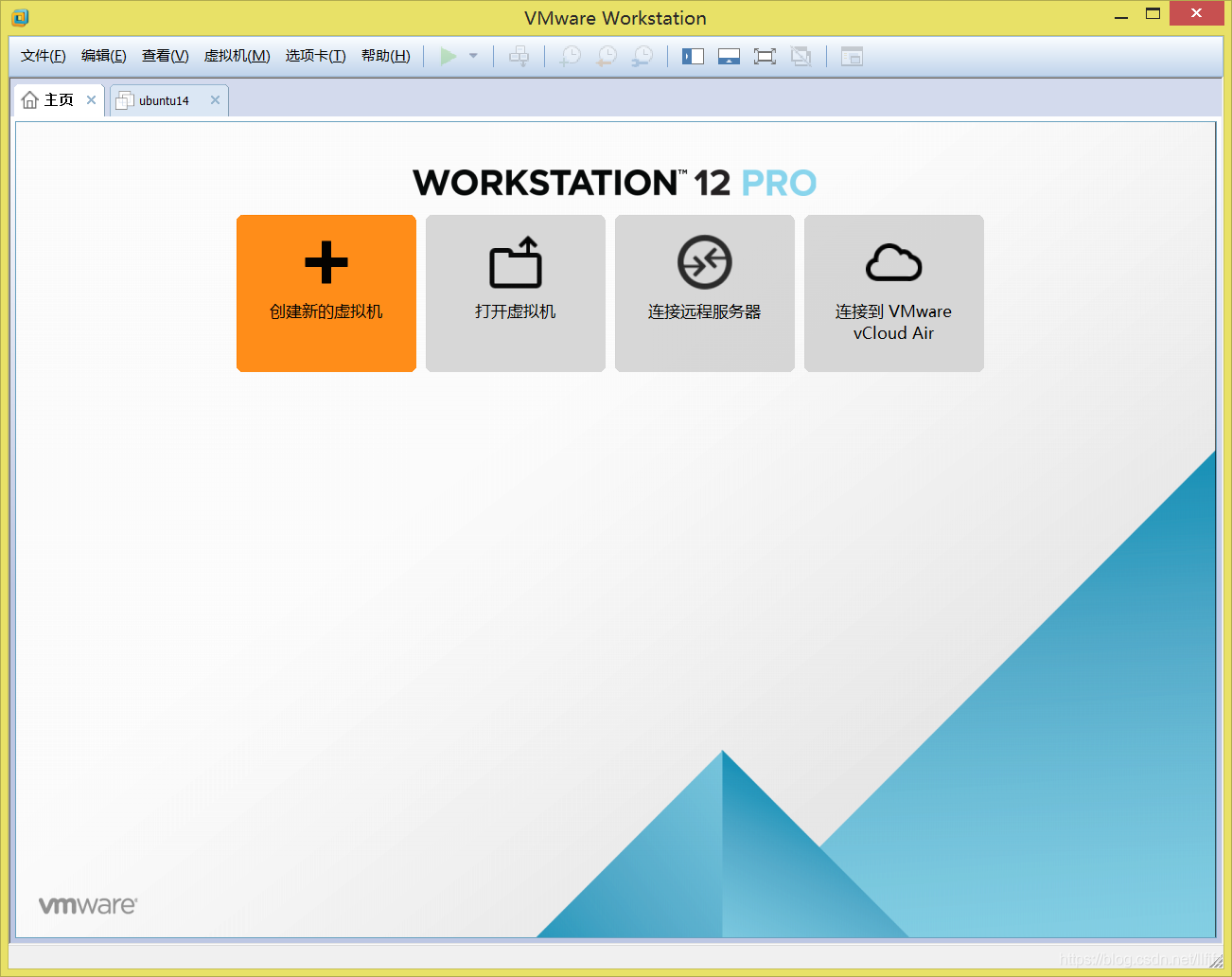Enter full screen mode icon
Viewport: 1232px width, 977px height.
click(765, 56)
